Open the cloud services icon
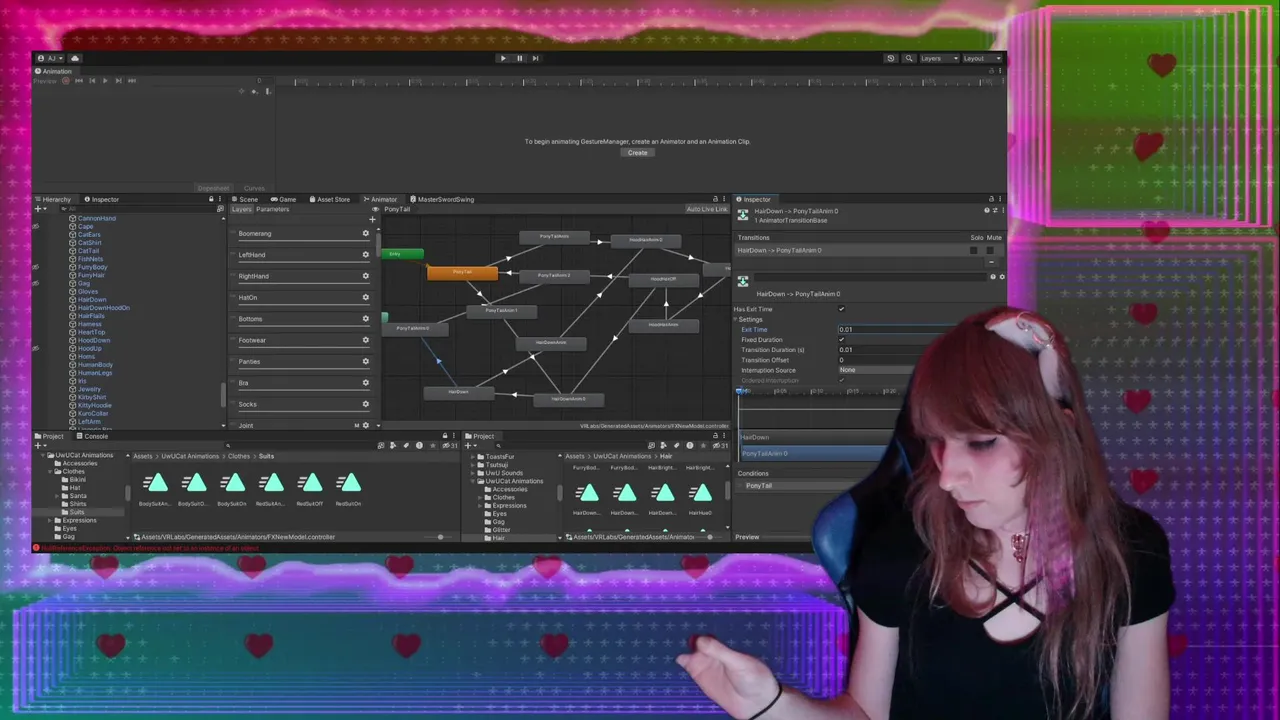The height and width of the screenshot is (720, 1280). pos(75,58)
